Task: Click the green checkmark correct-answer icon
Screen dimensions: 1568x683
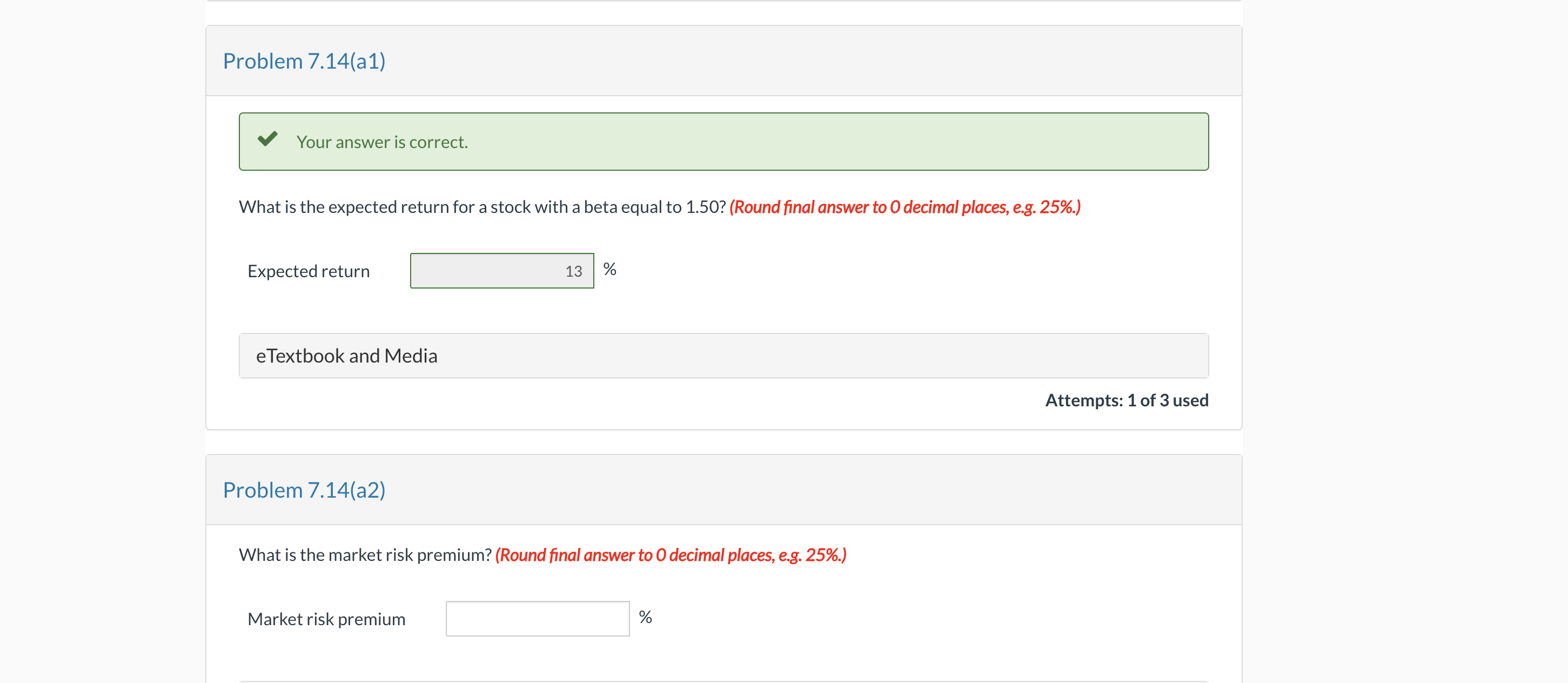Action: pyautogui.click(x=269, y=140)
